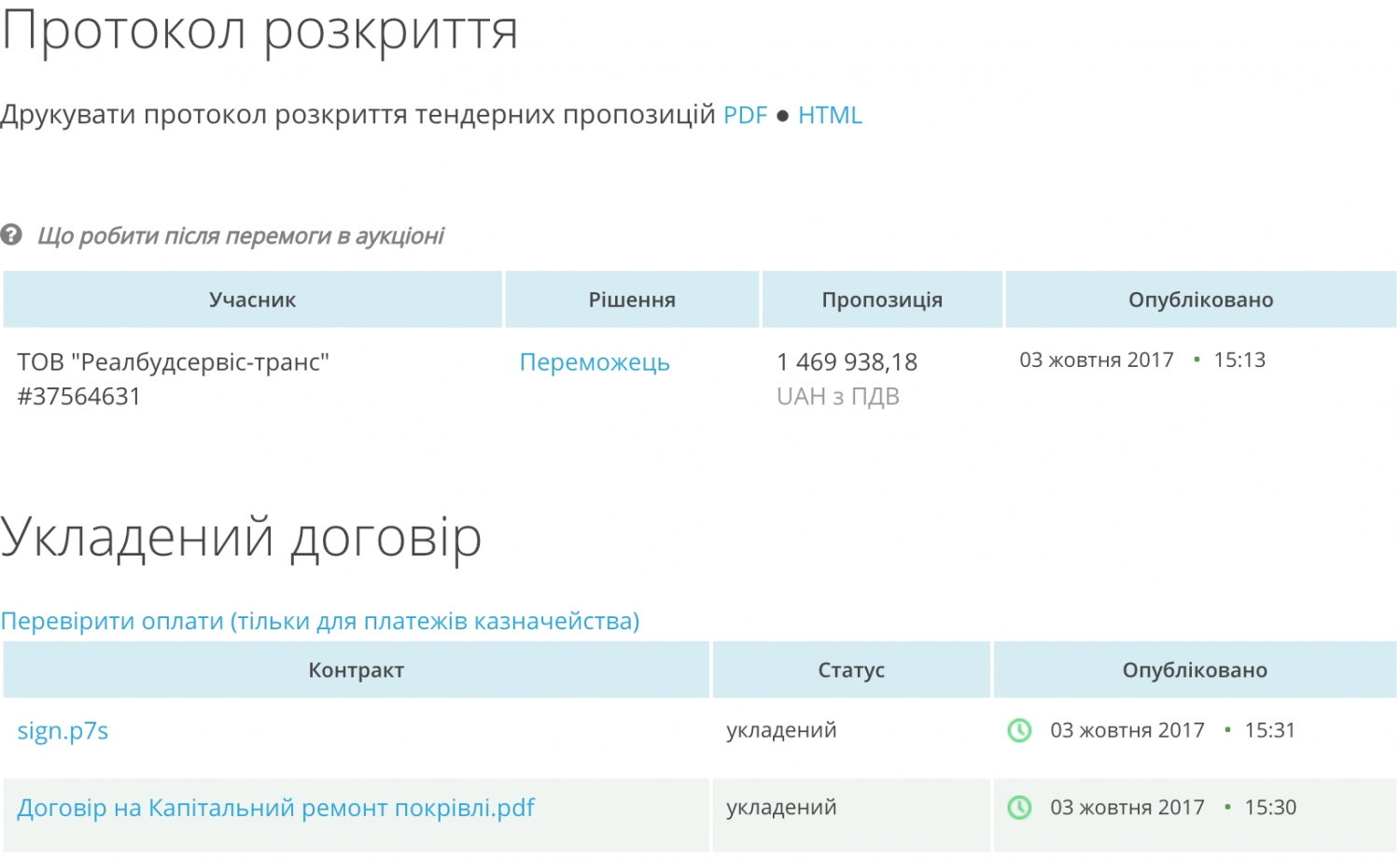Click the 'укладений' status in sign.p7s row
Image resolution: width=1400 pixels, height=859 pixels.
(x=781, y=730)
